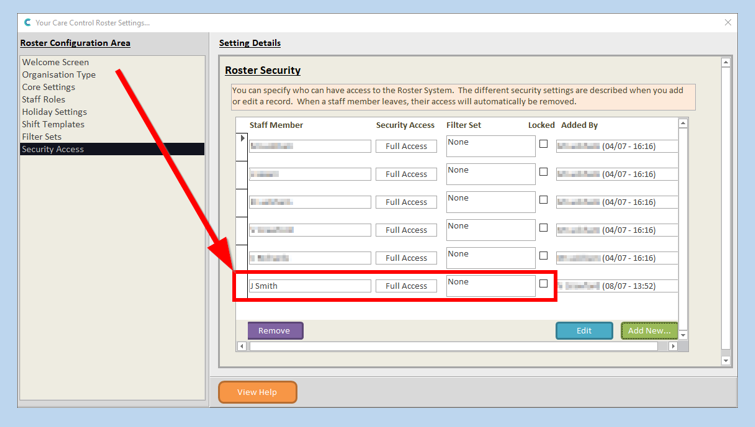Image resolution: width=755 pixels, height=427 pixels.
Task: Toggle the Locked checkbox for J Smith
Action: pos(543,284)
